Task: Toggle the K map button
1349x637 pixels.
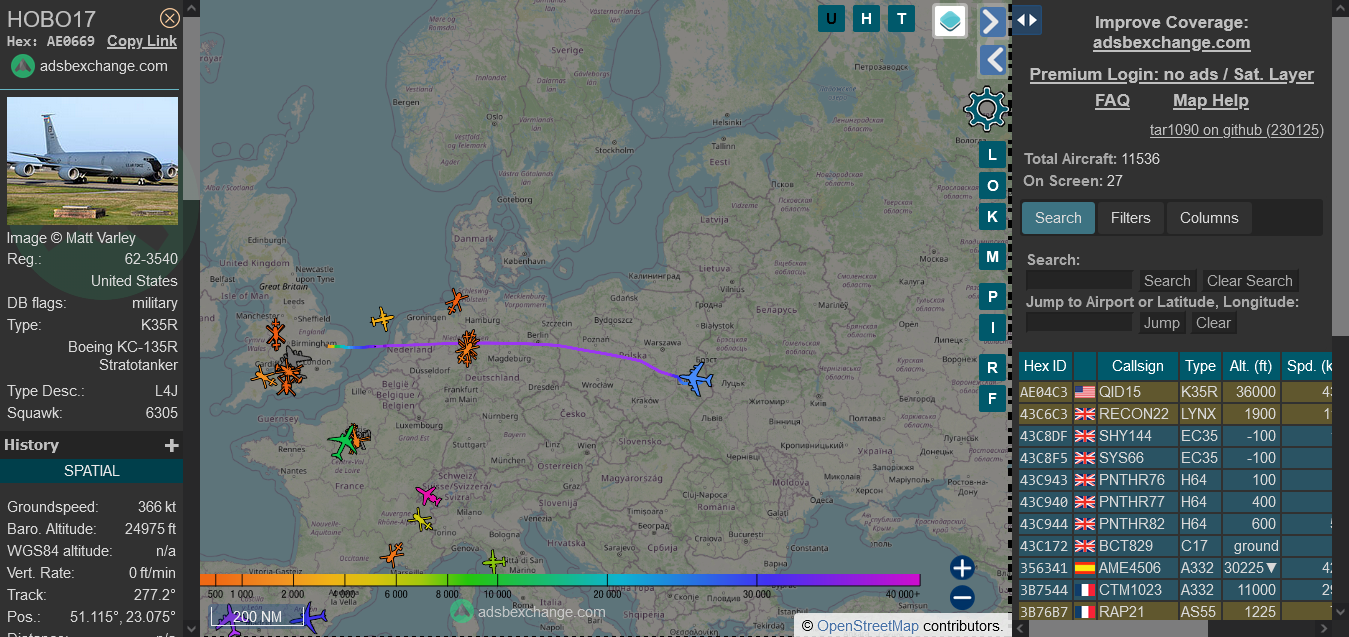Action: [992, 216]
